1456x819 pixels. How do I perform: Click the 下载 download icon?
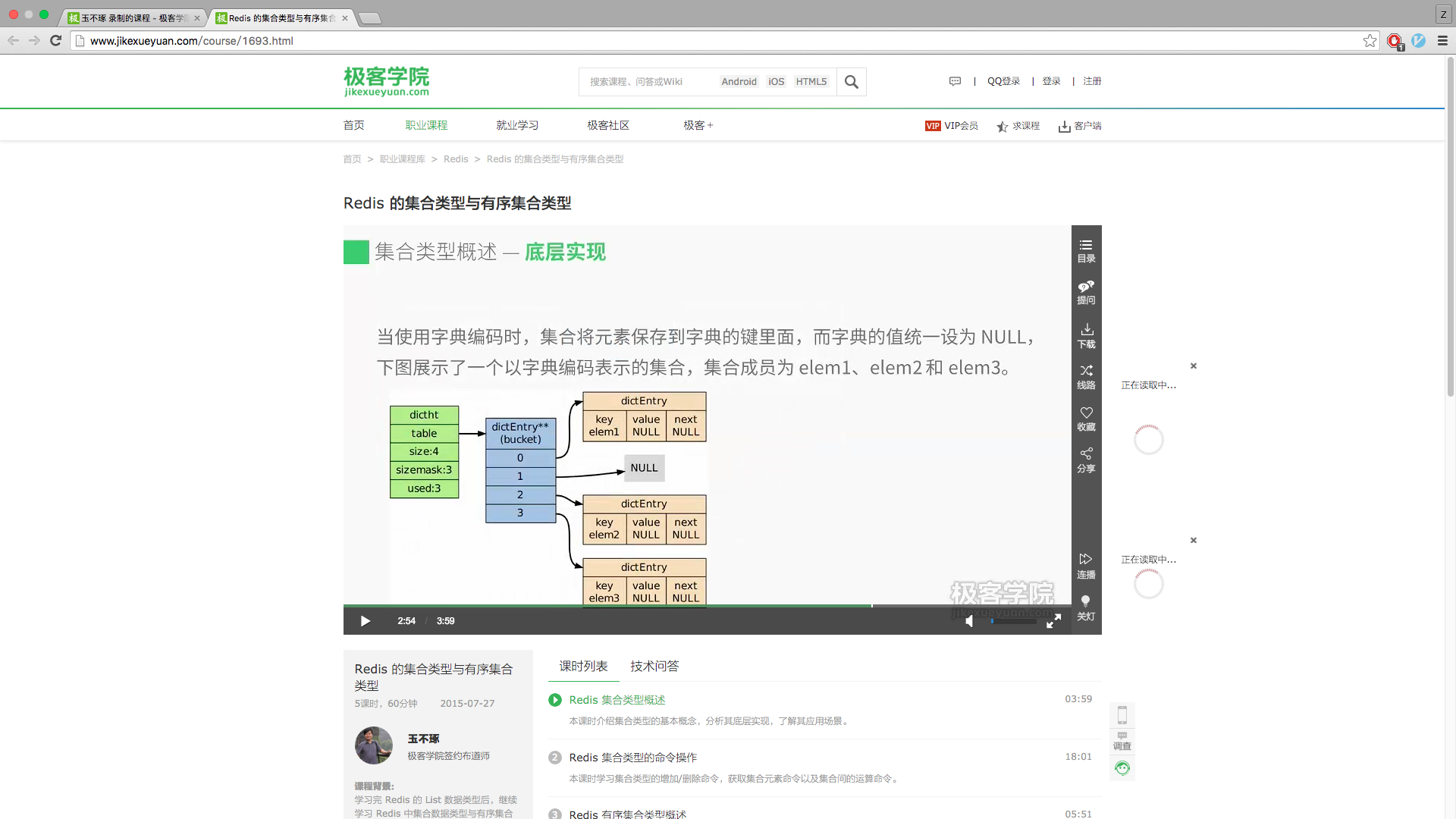(1086, 335)
